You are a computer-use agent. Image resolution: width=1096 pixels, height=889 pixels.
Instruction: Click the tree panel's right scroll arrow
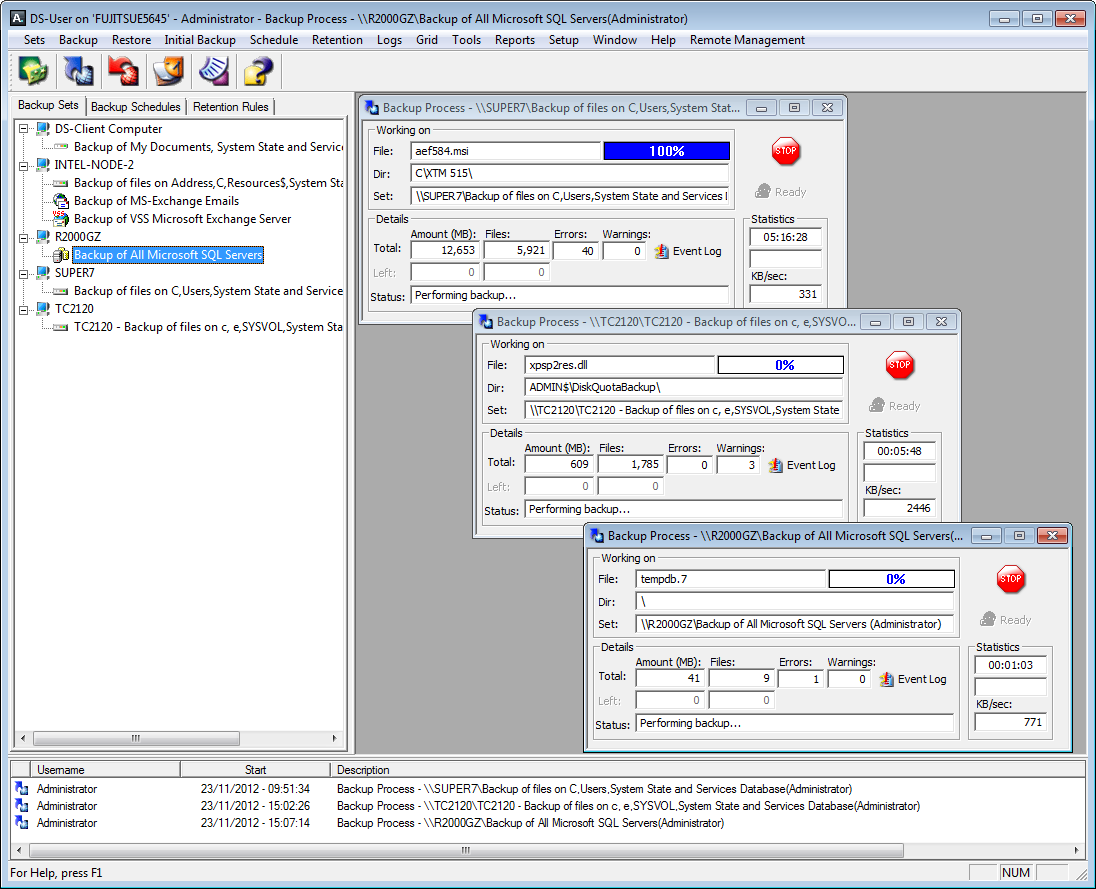pyautogui.click(x=334, y=738)
